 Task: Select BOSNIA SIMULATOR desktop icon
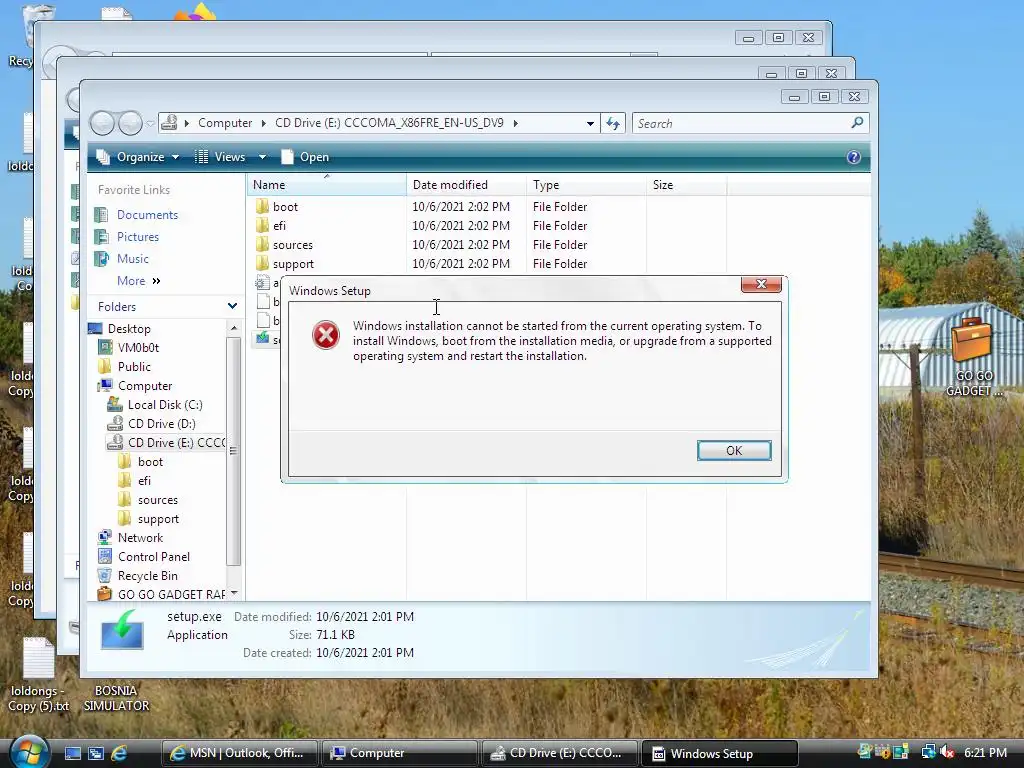coord(116,697)
